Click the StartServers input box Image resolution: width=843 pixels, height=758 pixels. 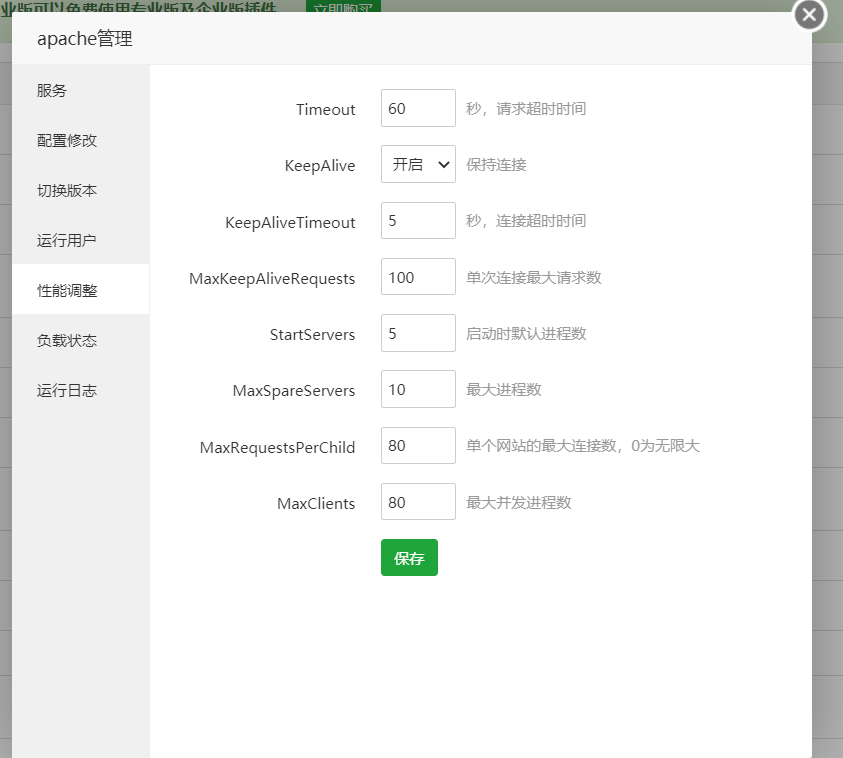click(x=418, y=333)
